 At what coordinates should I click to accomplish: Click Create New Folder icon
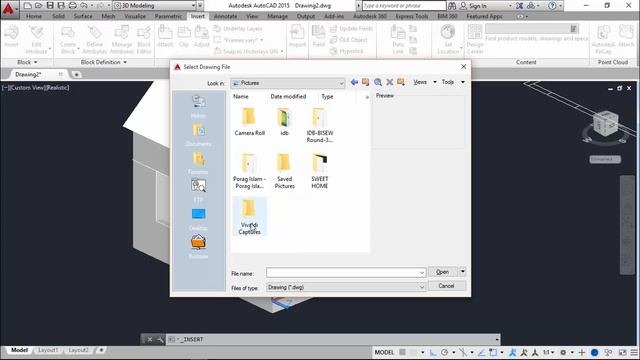401,82
